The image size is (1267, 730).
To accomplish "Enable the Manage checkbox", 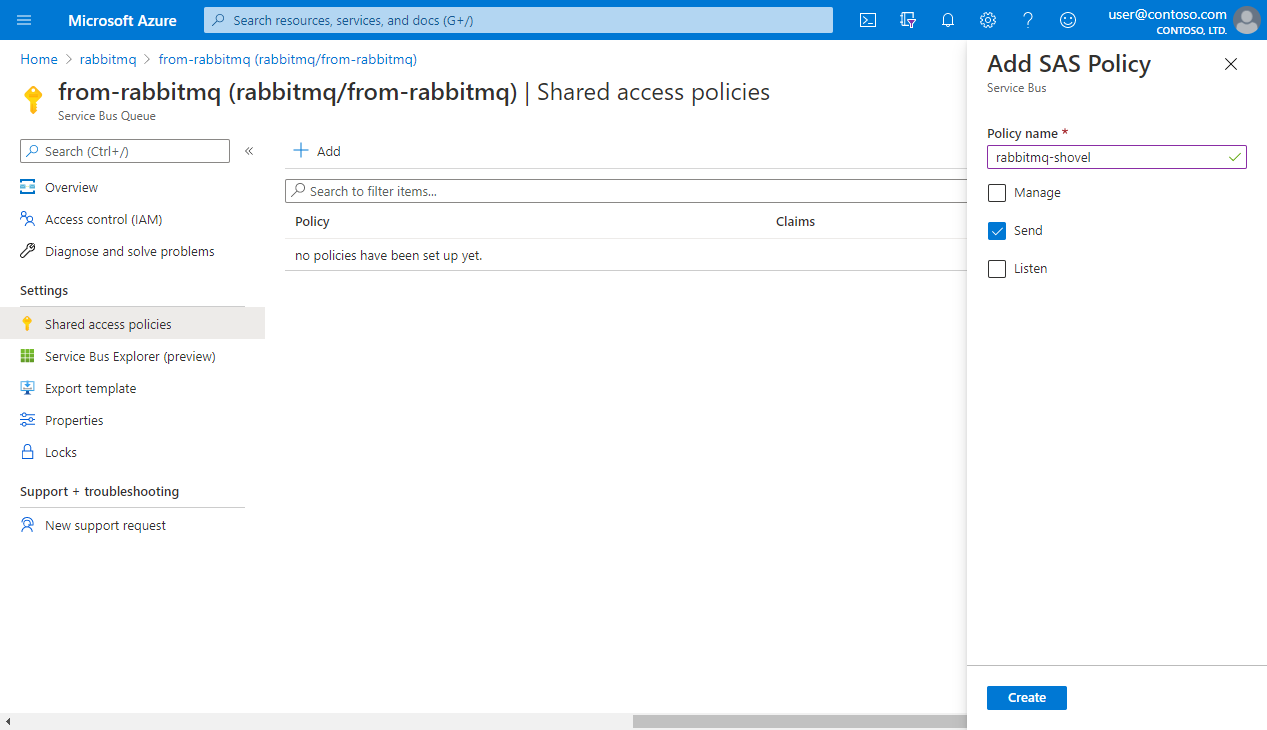I will (x=997, y=193).
